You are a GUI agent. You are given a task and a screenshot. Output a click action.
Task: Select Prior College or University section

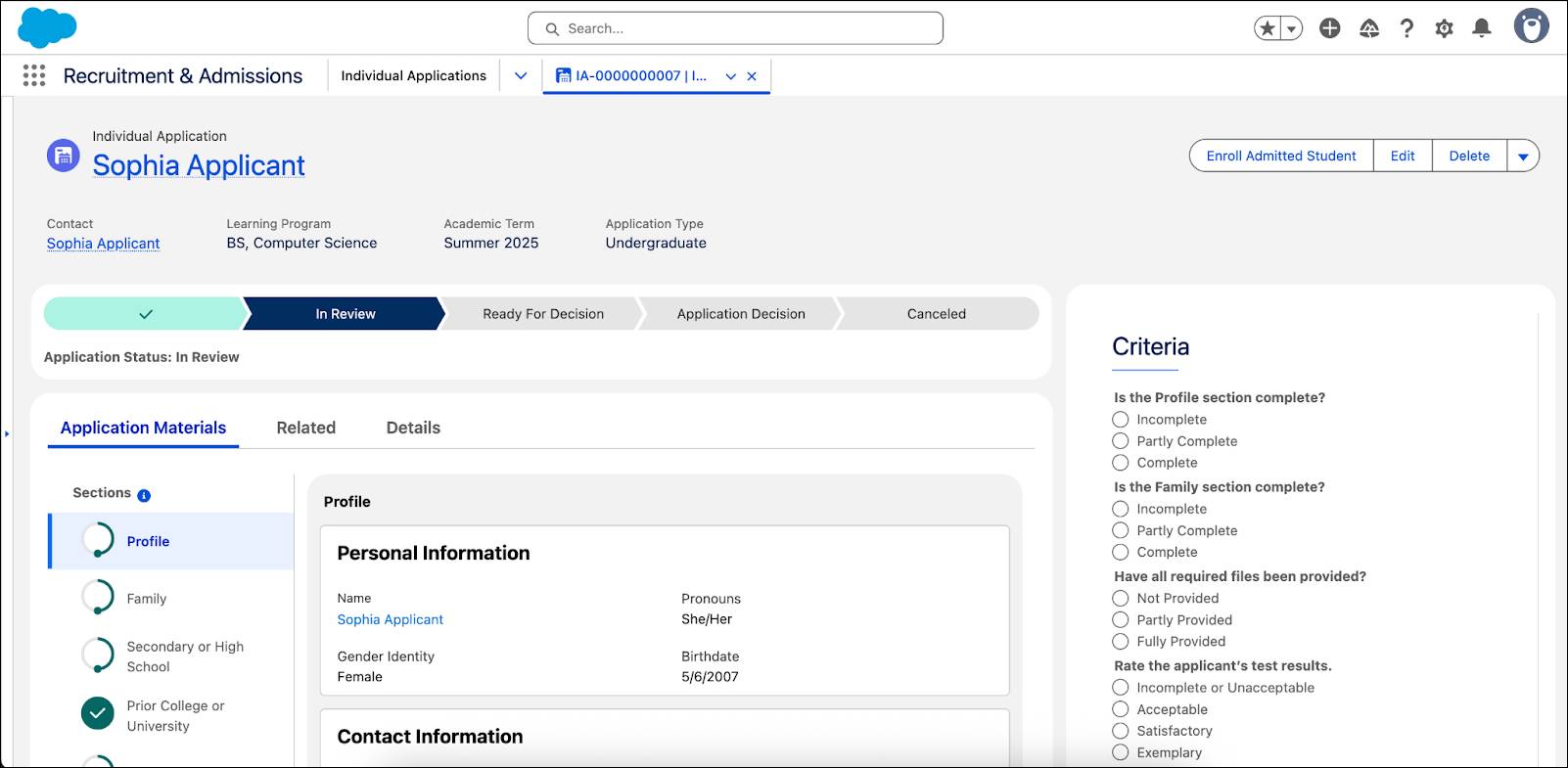171,715
